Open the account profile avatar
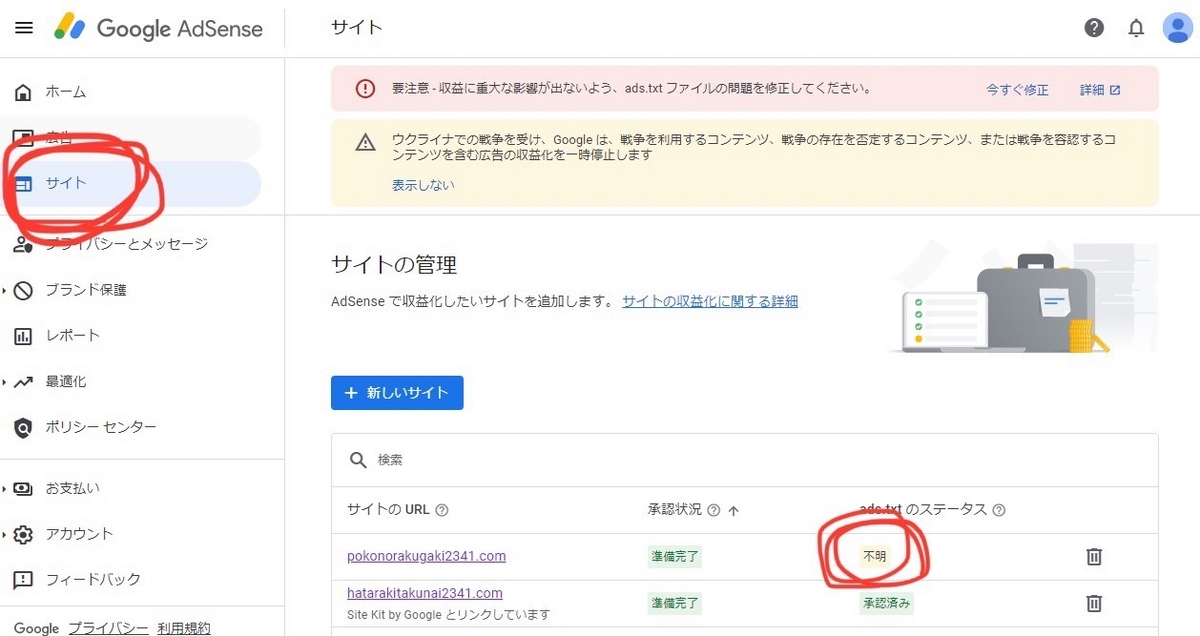 1177,28
